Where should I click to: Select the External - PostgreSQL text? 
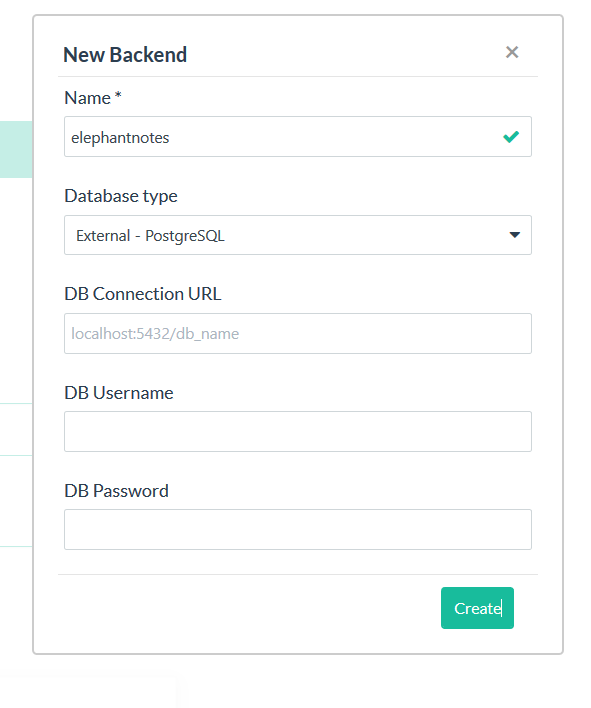[150, 236]
